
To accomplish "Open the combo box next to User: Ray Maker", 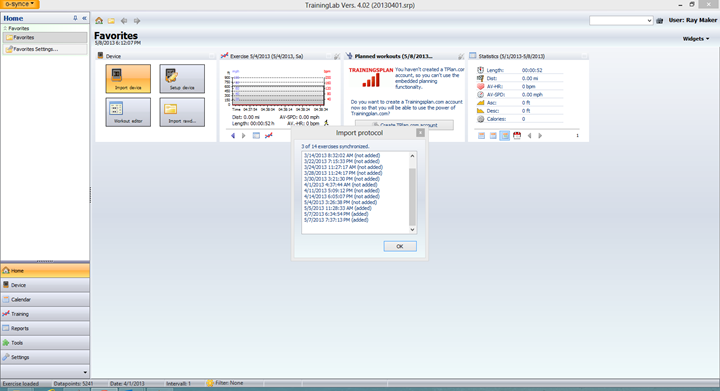I will [x=621, y=21].
